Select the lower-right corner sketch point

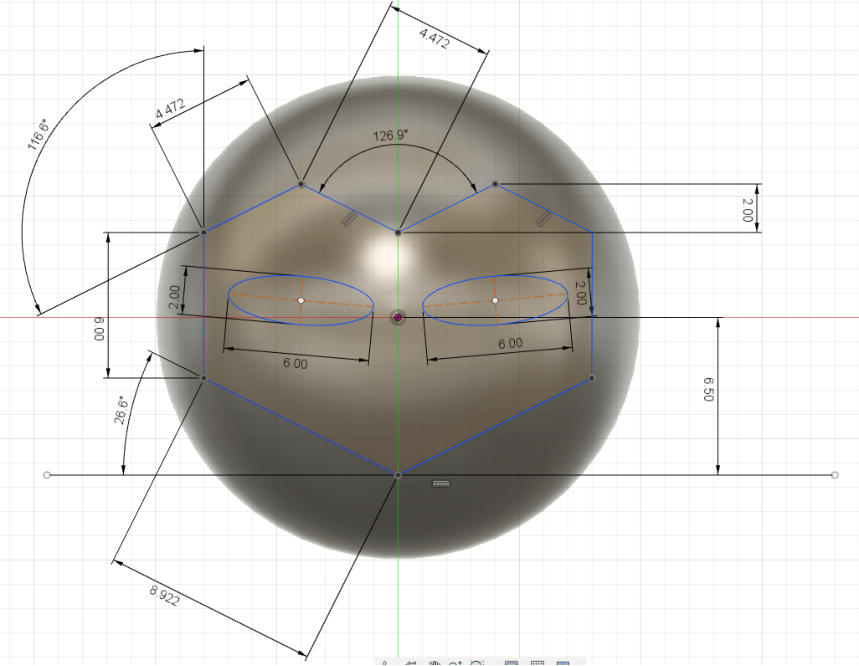coord(592,378)
